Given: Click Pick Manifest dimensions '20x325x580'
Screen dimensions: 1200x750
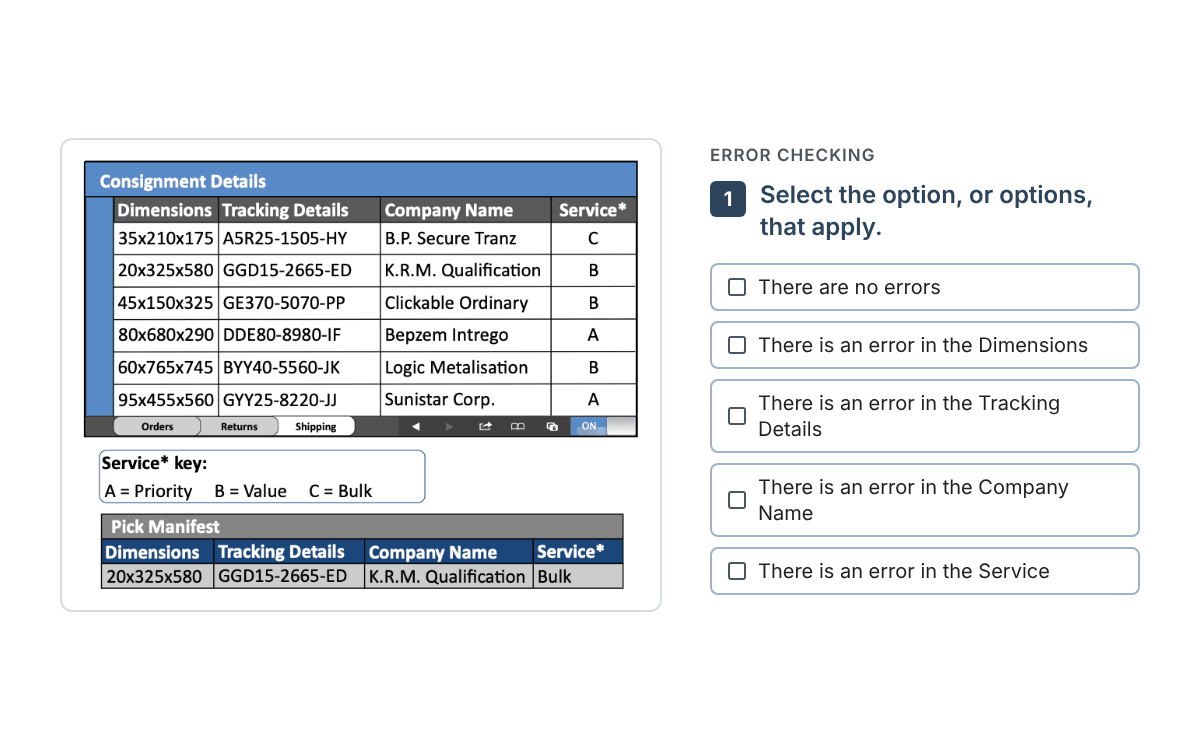Looking at the screenshot, I should (158, 576).
